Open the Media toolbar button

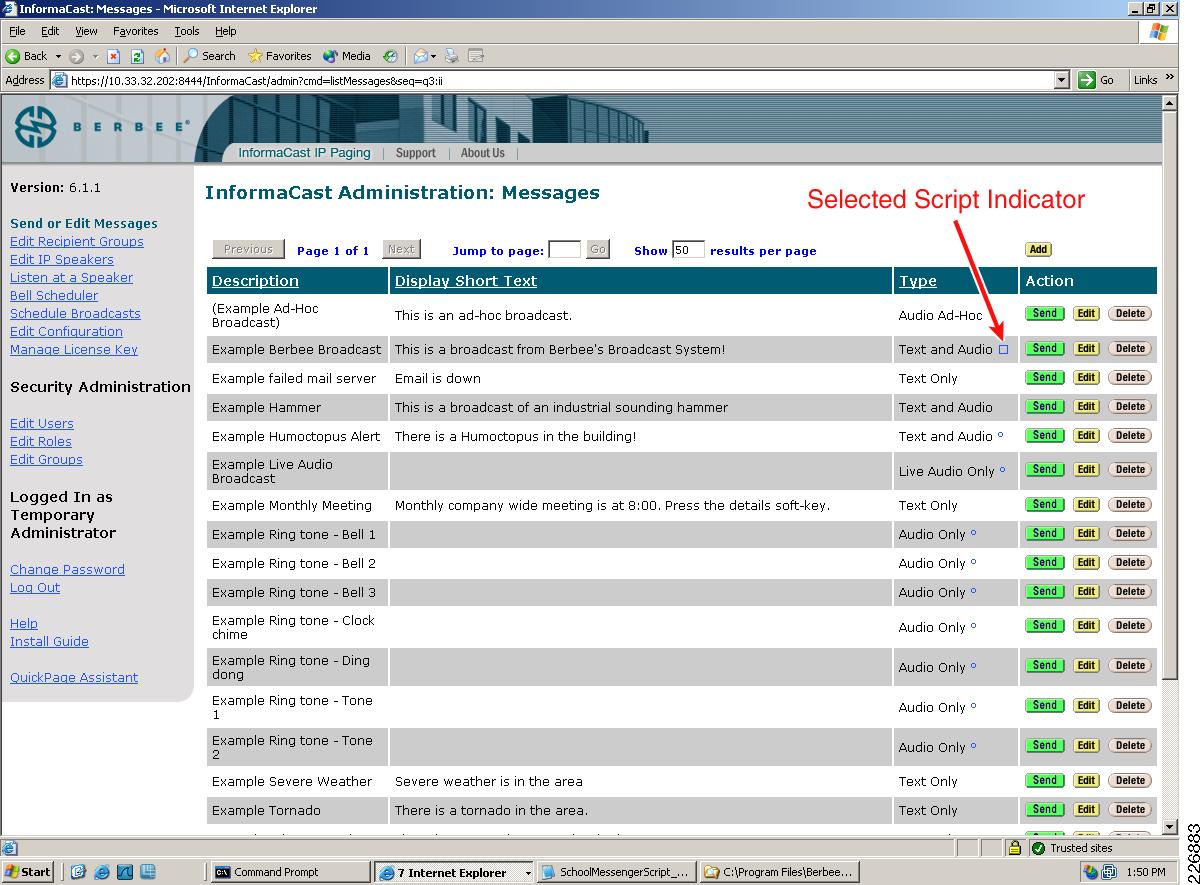pyautogui.click(x=347, y=56)
